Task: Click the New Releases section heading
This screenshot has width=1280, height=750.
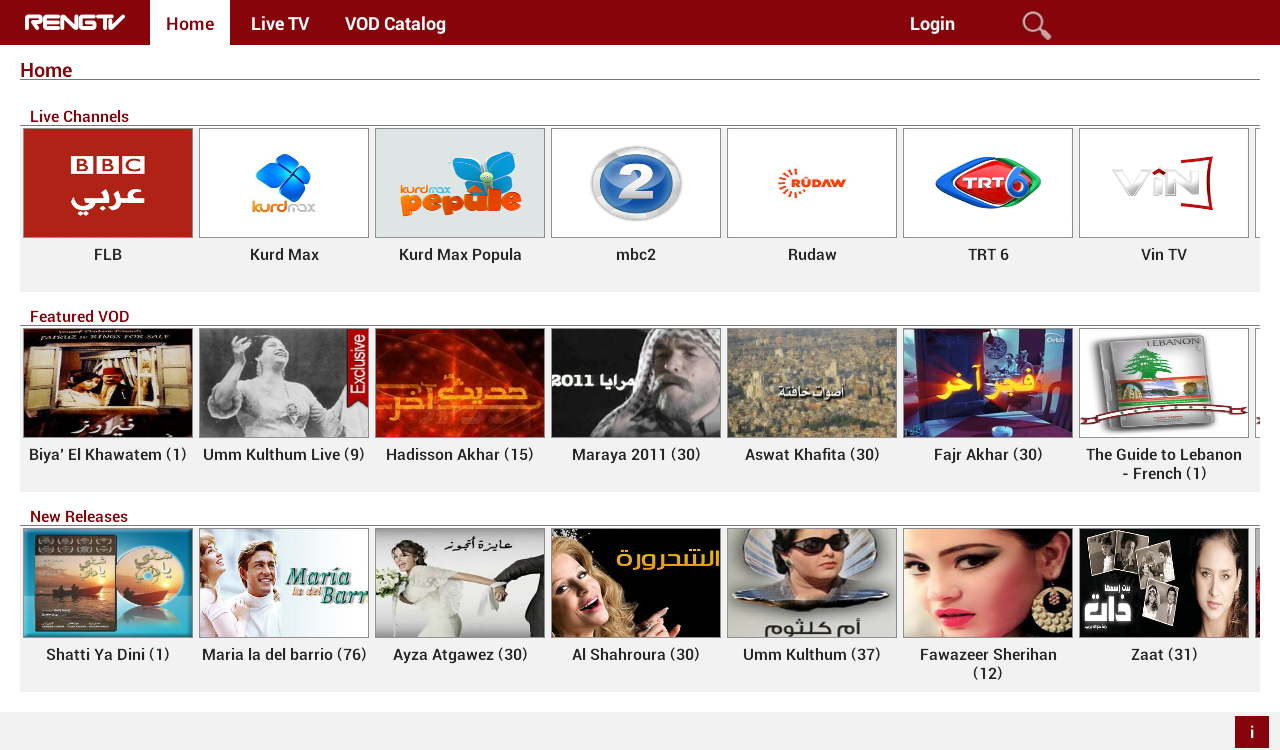Action: click(x=79, y=516)
